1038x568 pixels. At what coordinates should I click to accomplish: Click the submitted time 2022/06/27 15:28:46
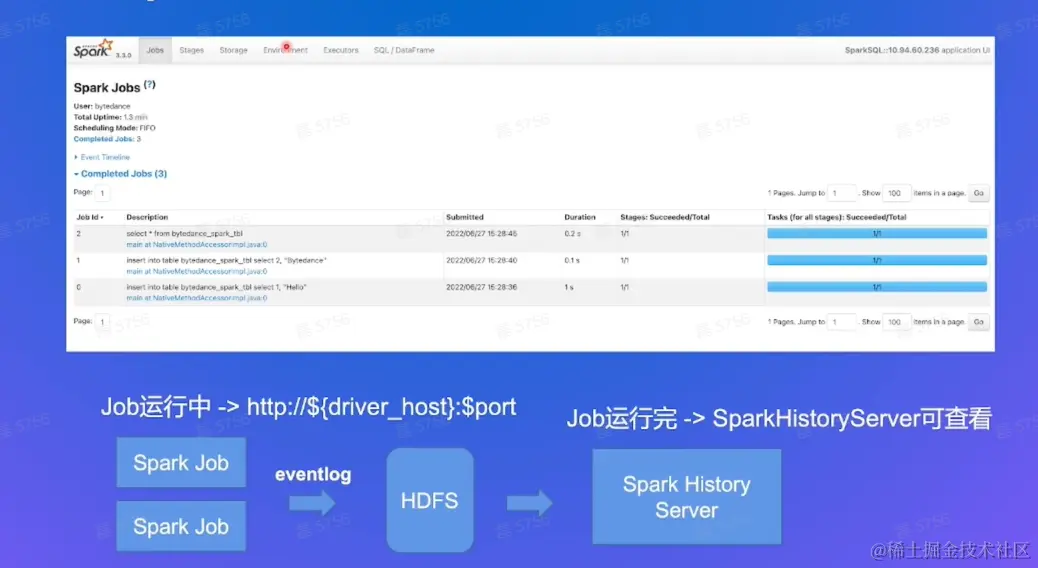coord(481,234)
